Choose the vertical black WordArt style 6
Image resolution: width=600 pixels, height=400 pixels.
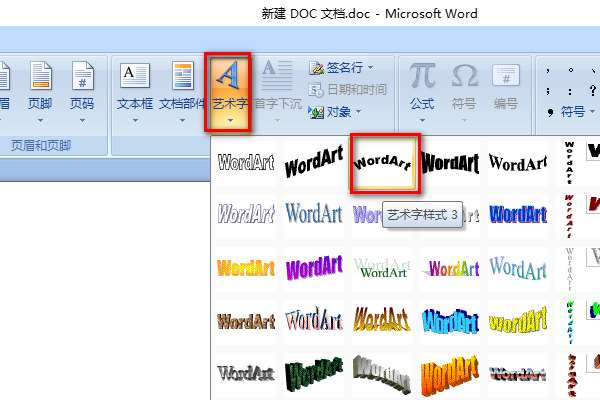[x=569, y=163]
